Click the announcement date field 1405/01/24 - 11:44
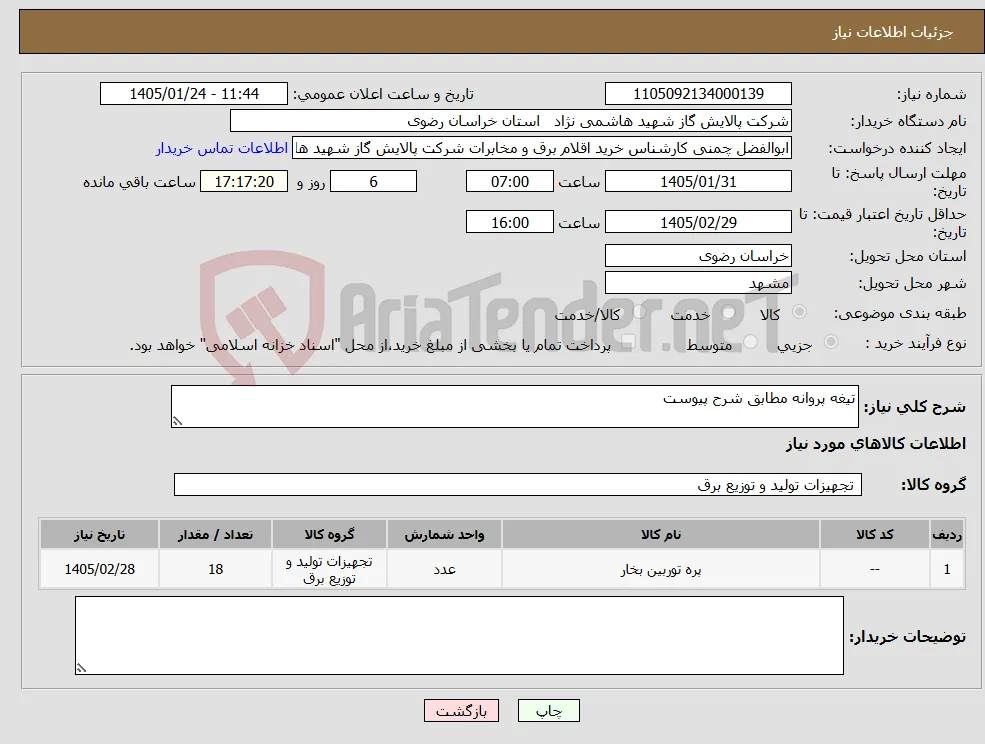The image size is (985, 744). 193,94
